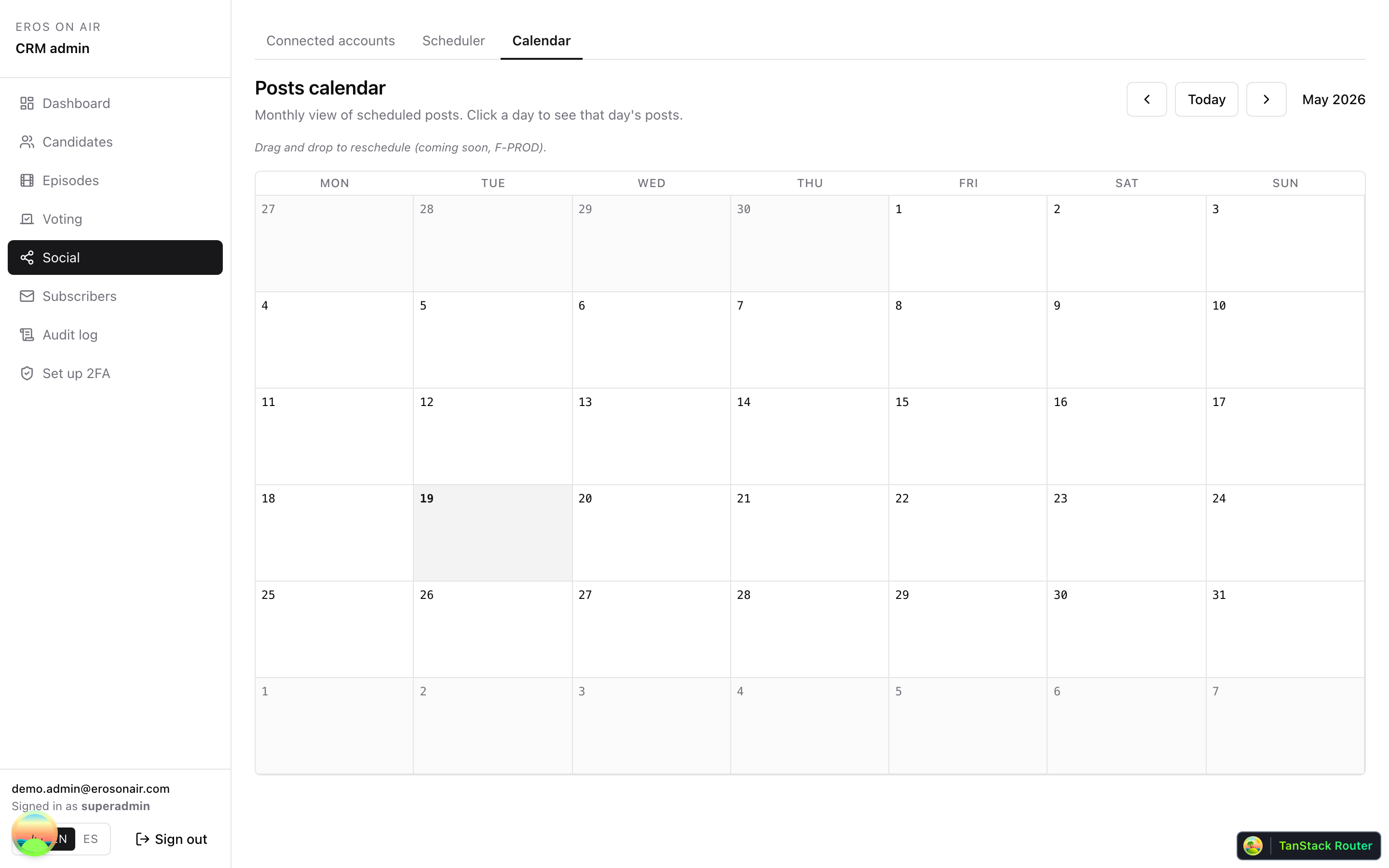Click the SUN column header
The height and width of the screenshot is (868, 1389).
1285,183
